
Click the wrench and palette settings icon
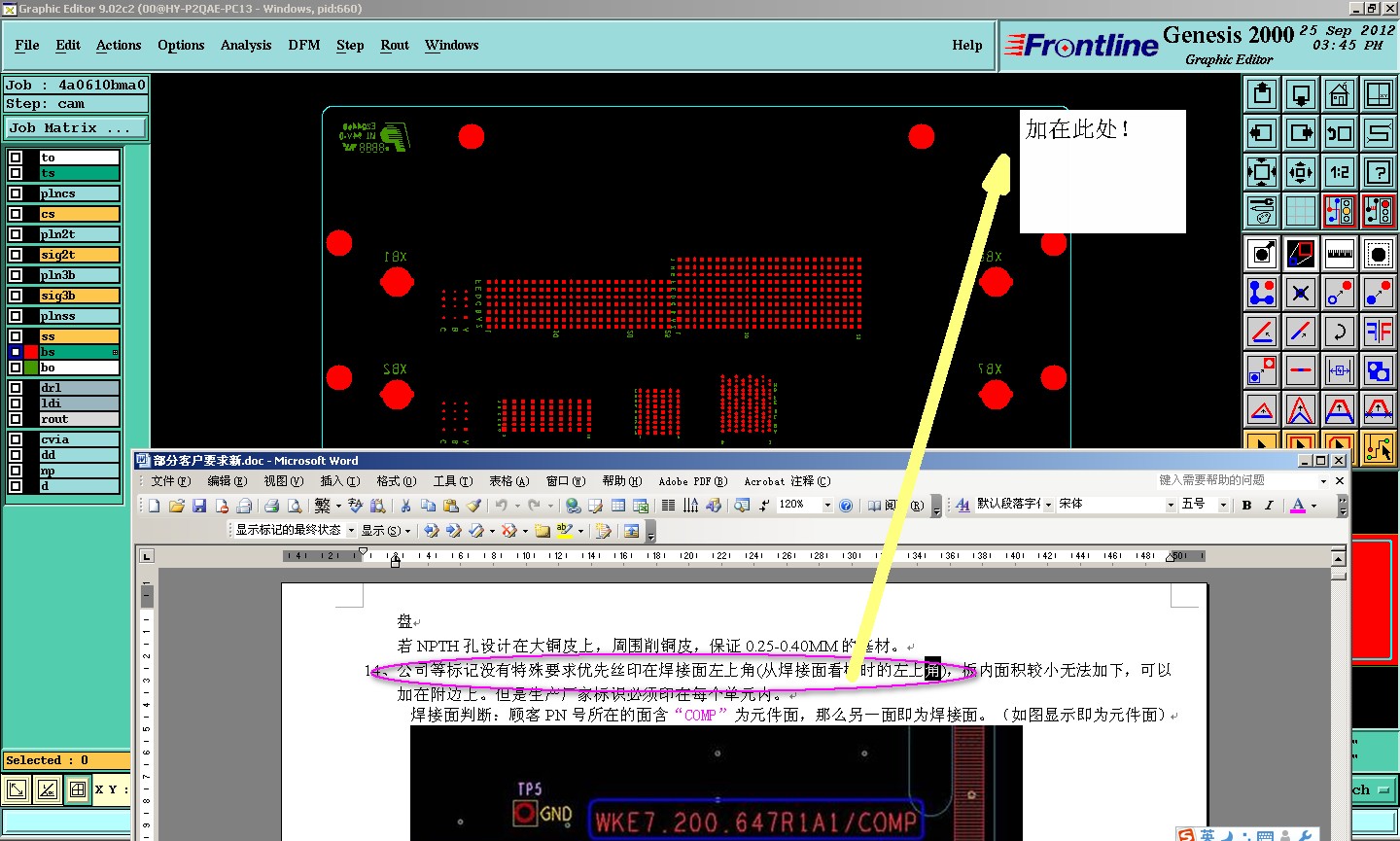click(x=1262, y=210)
